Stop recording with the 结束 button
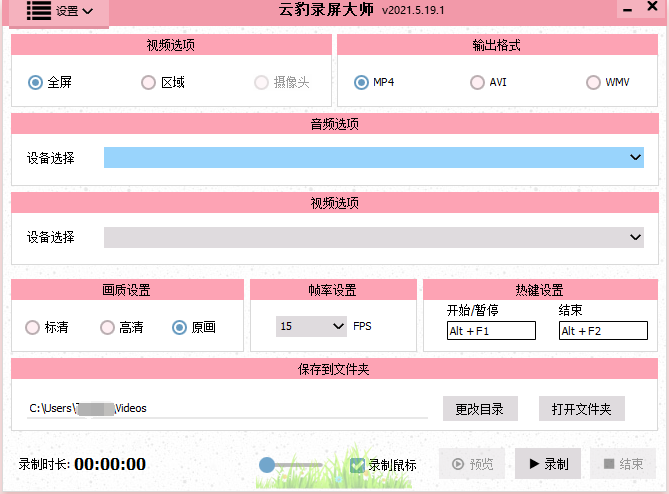Image resolution: width=669 pixels, height=494 pixels. (x=623, y=464)
